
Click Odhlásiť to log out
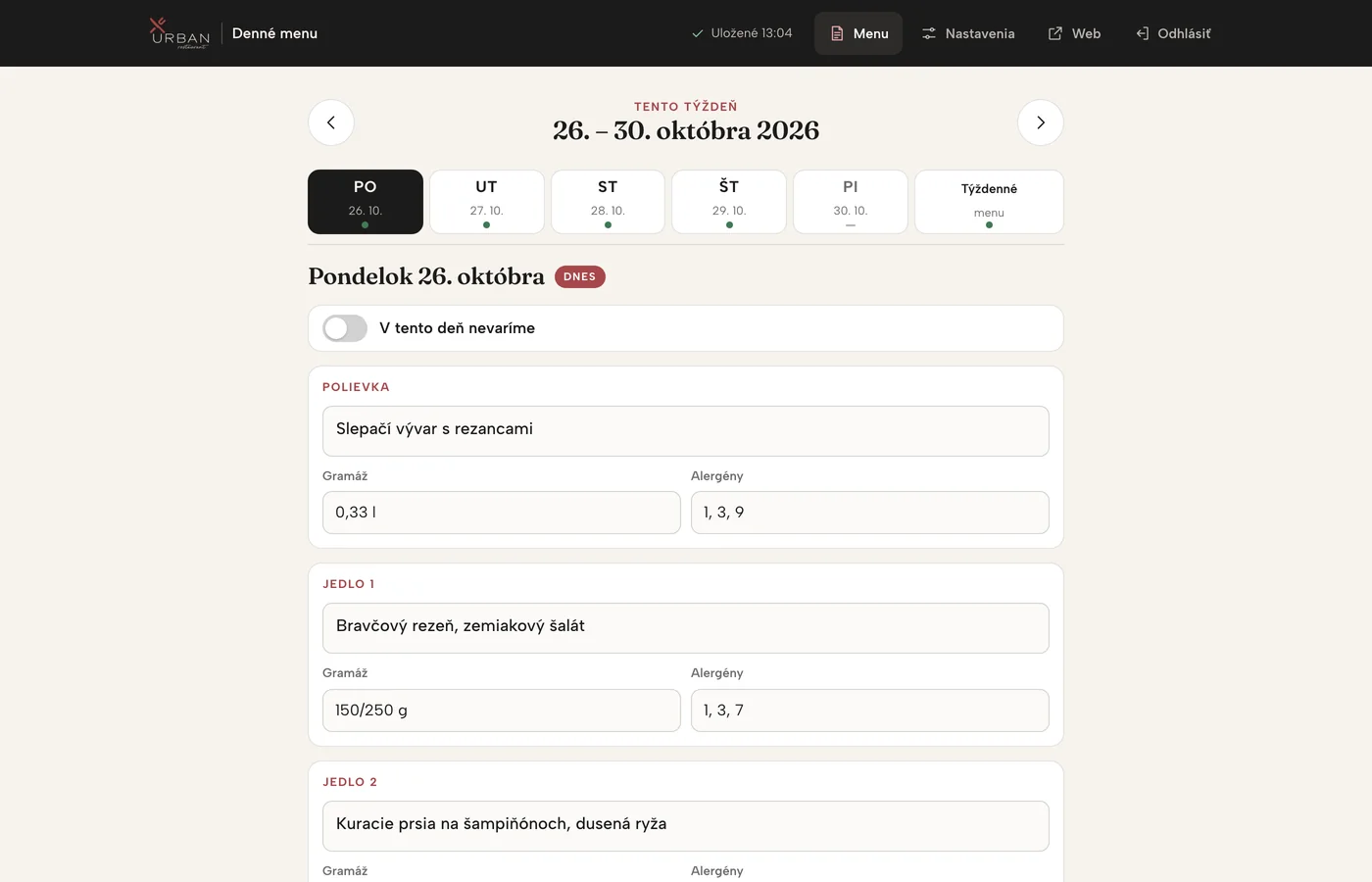pos(1173,33)
